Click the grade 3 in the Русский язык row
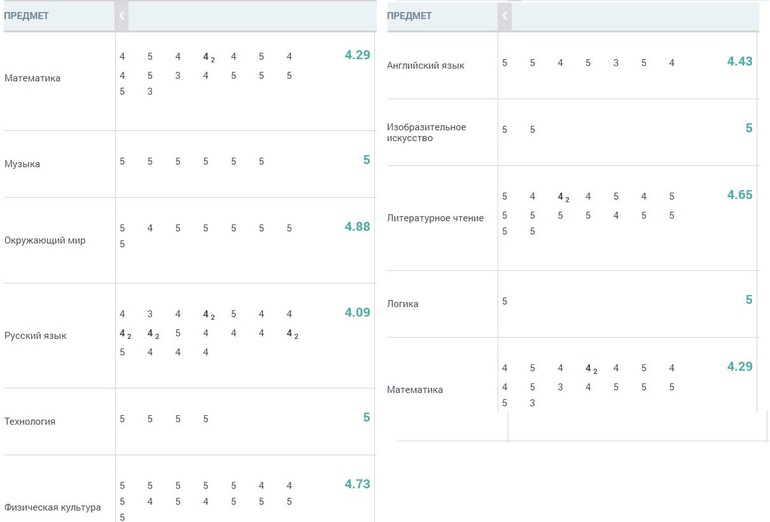This screenshot has height=522, width=770. point(150,314)
